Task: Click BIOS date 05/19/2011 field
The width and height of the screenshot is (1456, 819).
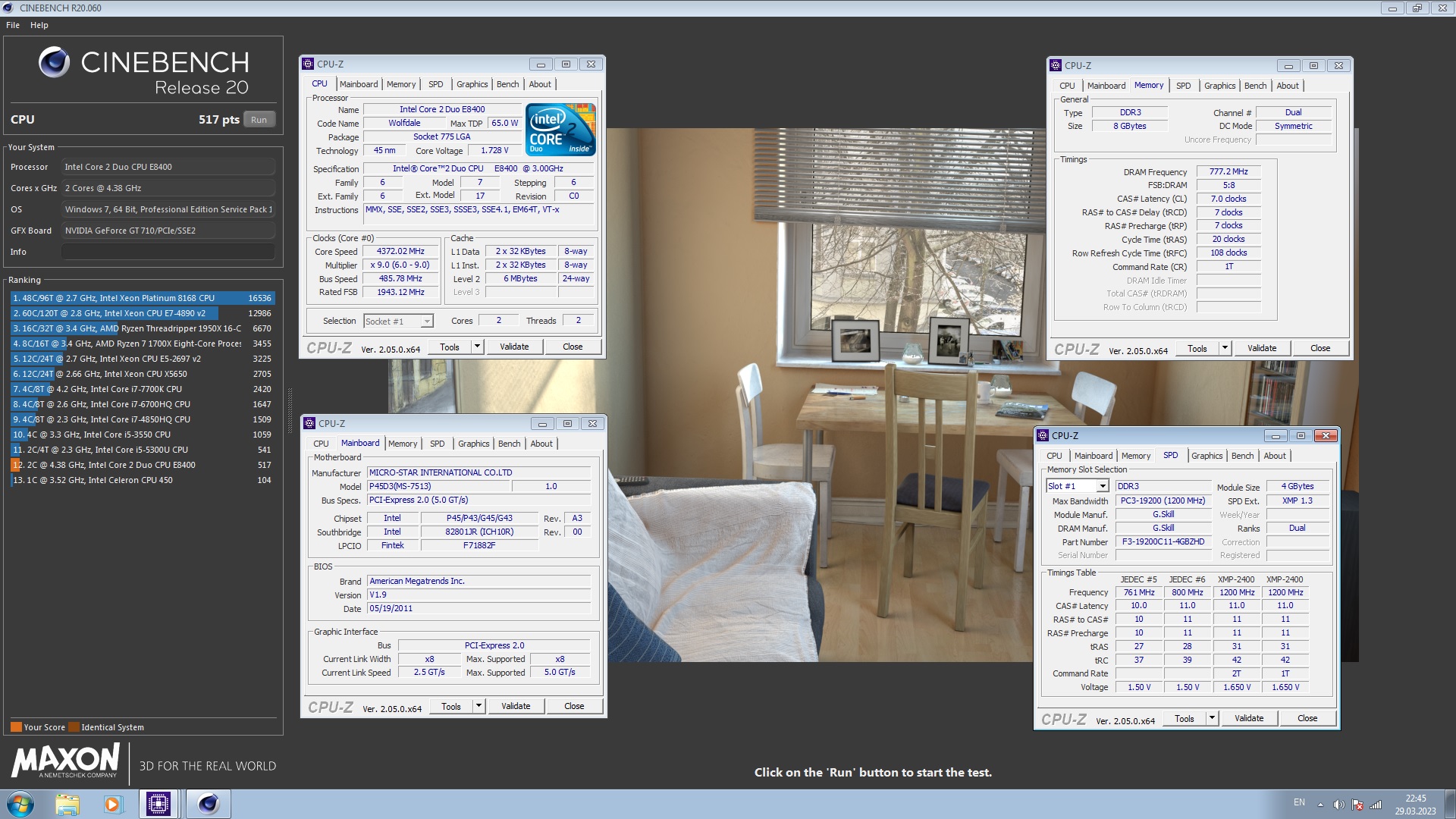Action: pos(479,609)
